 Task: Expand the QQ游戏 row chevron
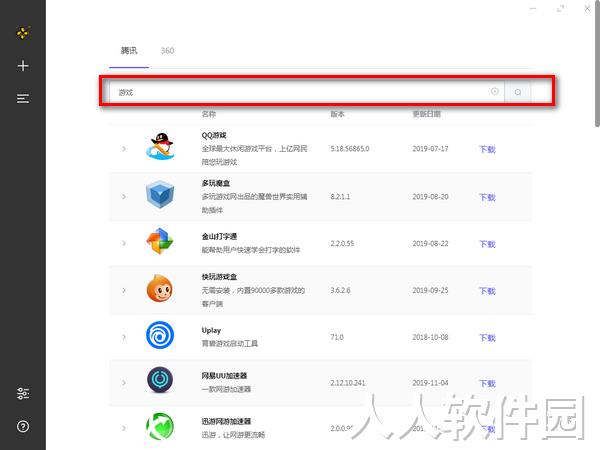pos(124,148)
